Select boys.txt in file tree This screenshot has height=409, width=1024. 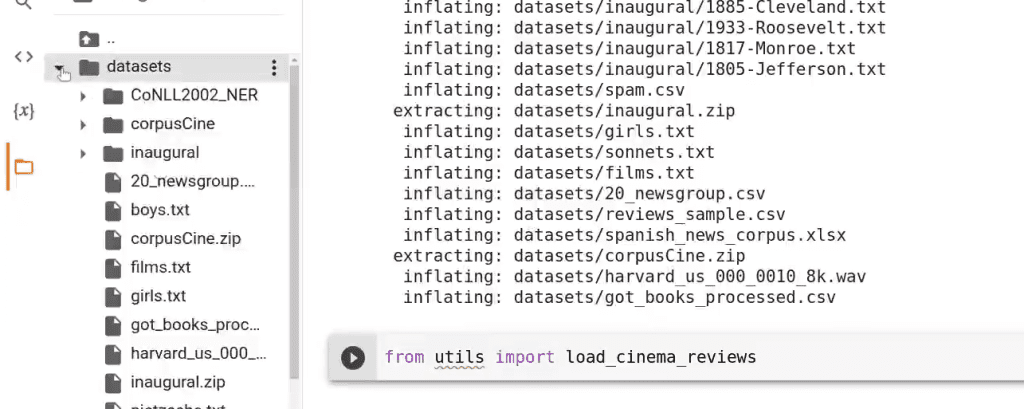click(x=147, y=211)
